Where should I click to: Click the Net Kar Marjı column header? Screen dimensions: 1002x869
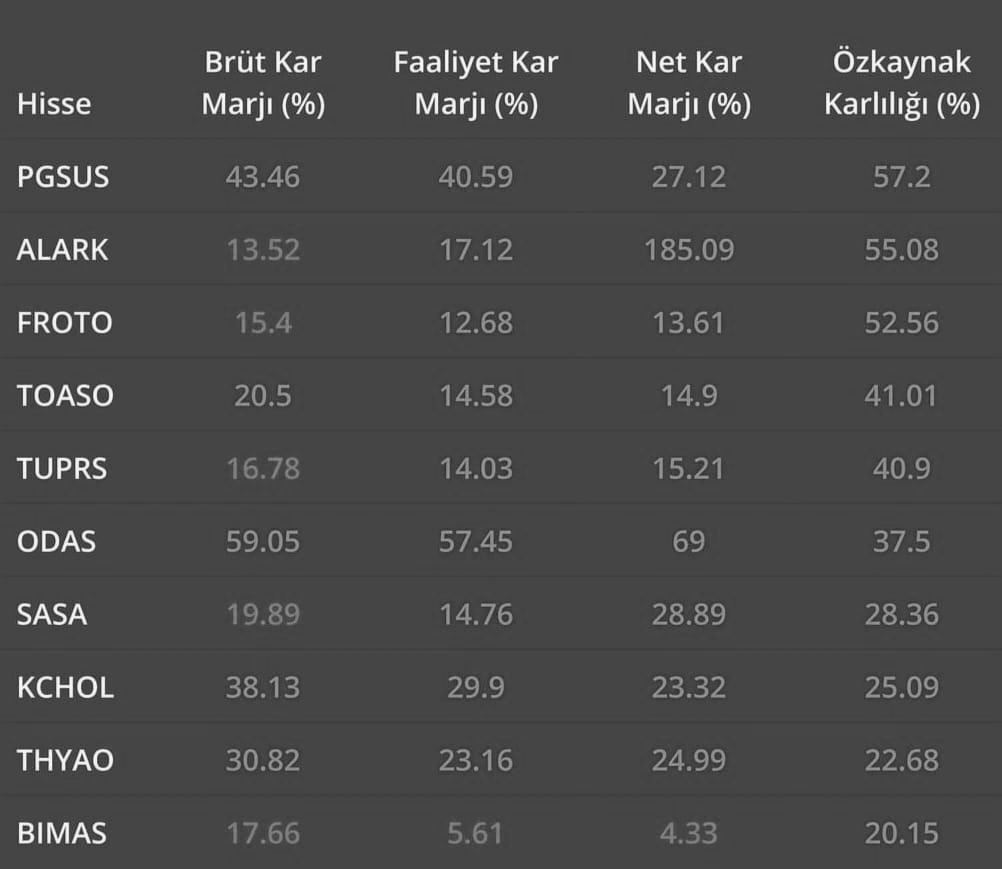(x=689, y=83)
